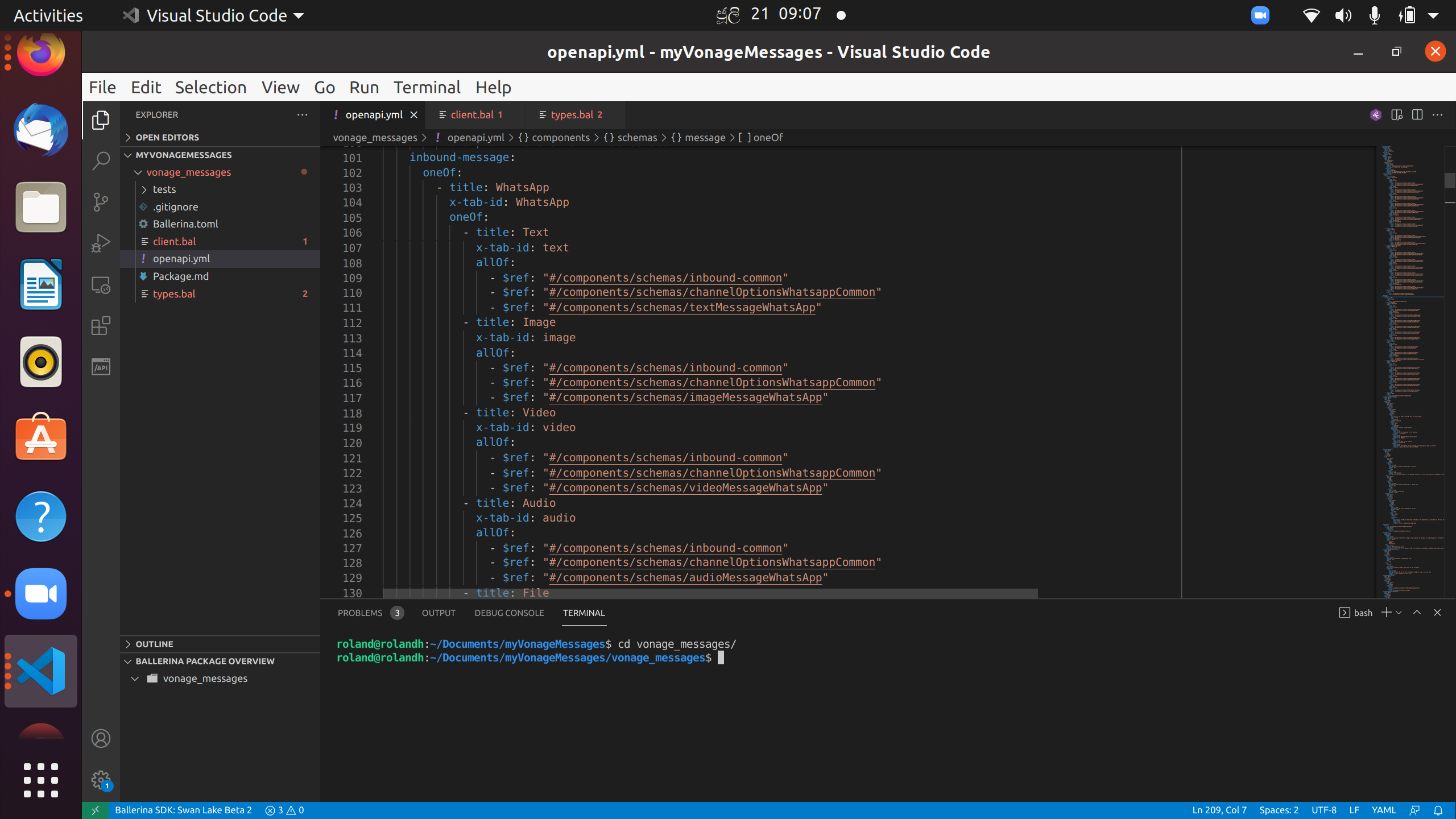Viewport: 1456px width, 819px height.
Task: Open the API preview icon in the sidebar
Action: (101, 367)
